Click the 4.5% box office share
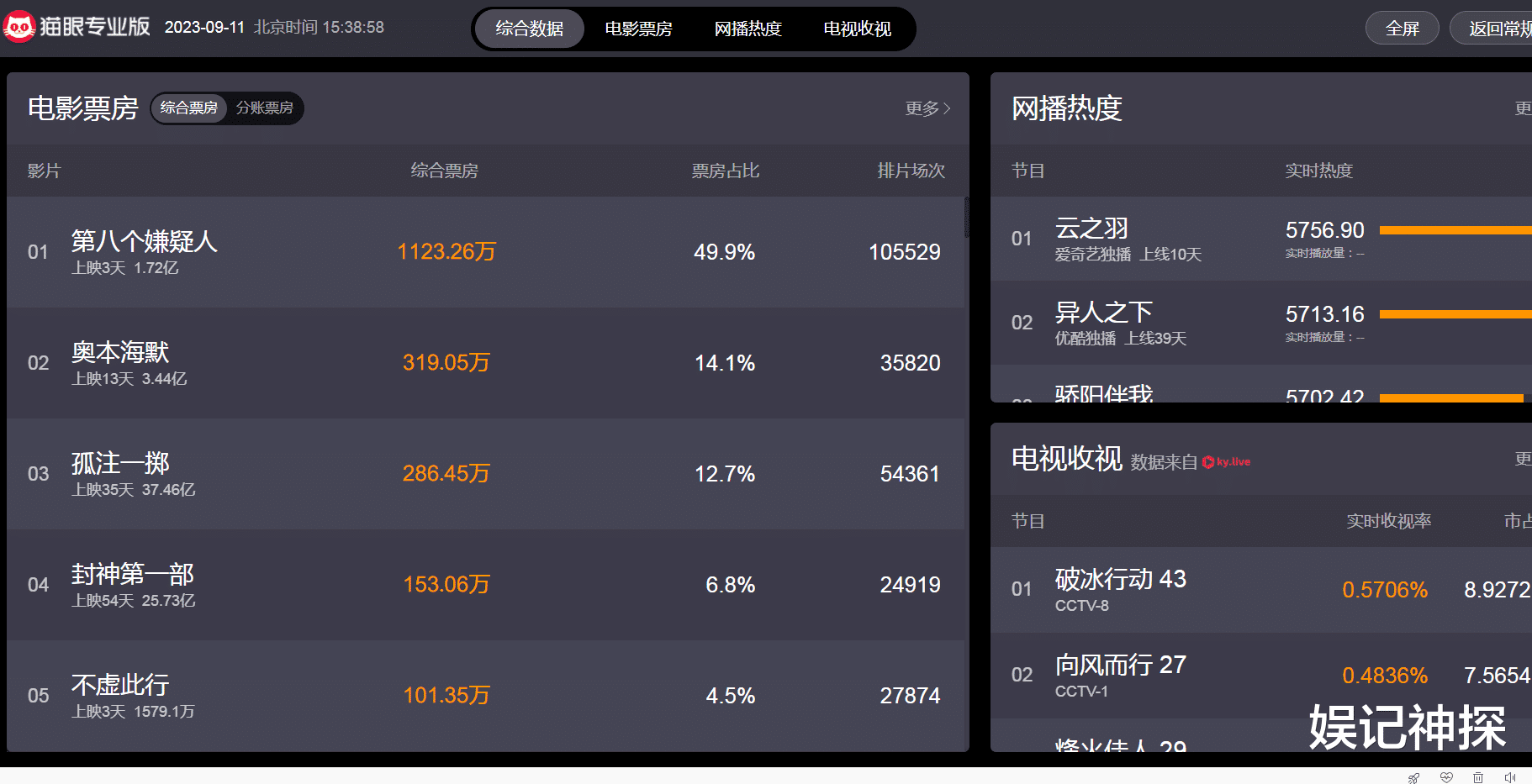This screenshot has height=784, width=1532. 731,696
